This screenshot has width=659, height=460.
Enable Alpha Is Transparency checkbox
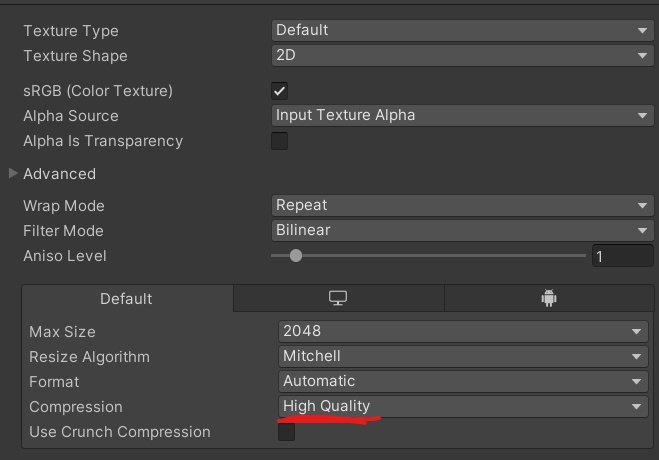pos(280,141)
